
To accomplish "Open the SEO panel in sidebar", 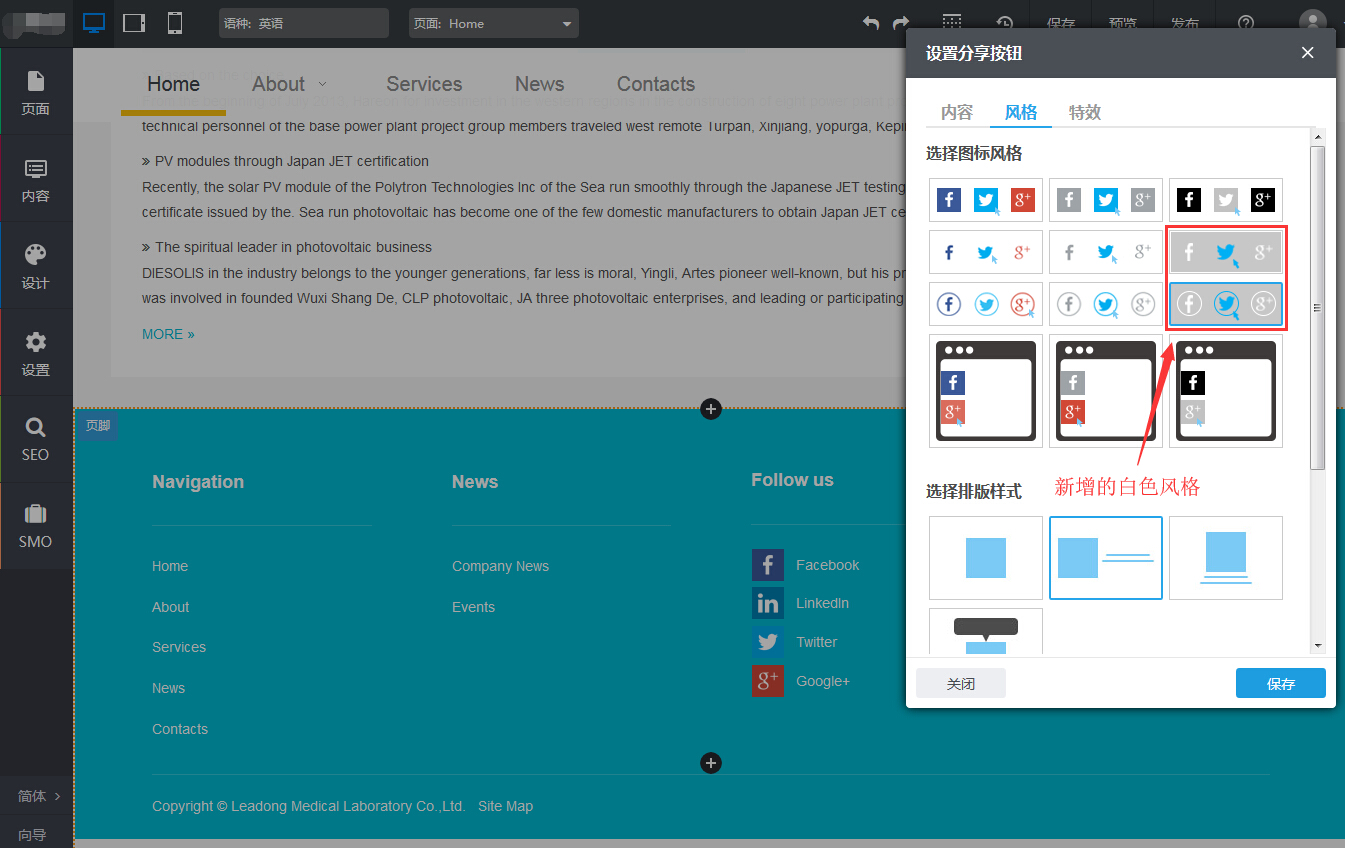I will tap(35, 439).
